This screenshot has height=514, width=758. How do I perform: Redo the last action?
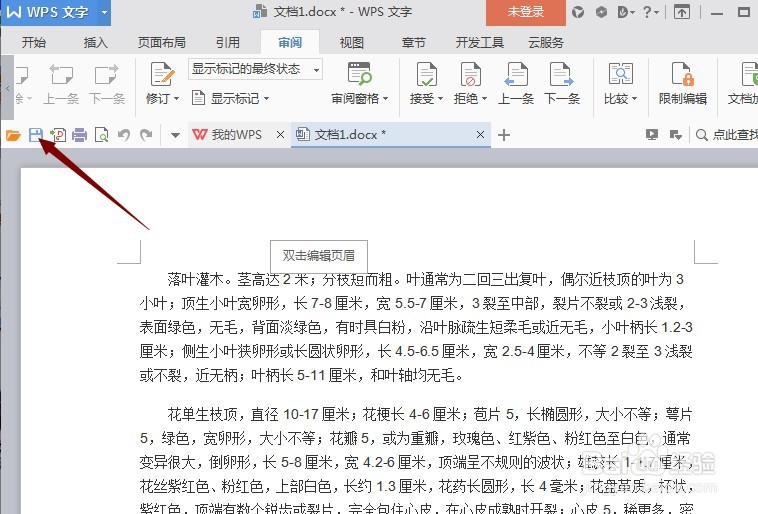[x=146, y=135]
